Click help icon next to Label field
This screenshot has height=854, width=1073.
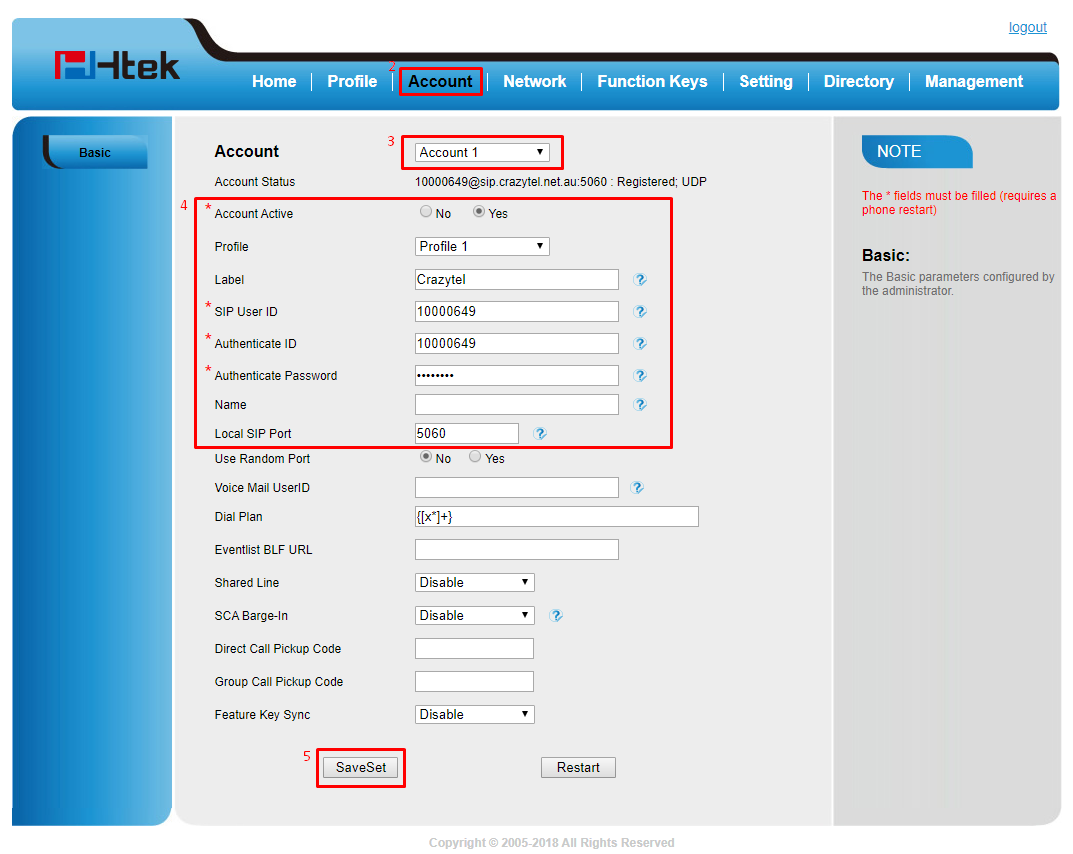coord(640,280)
